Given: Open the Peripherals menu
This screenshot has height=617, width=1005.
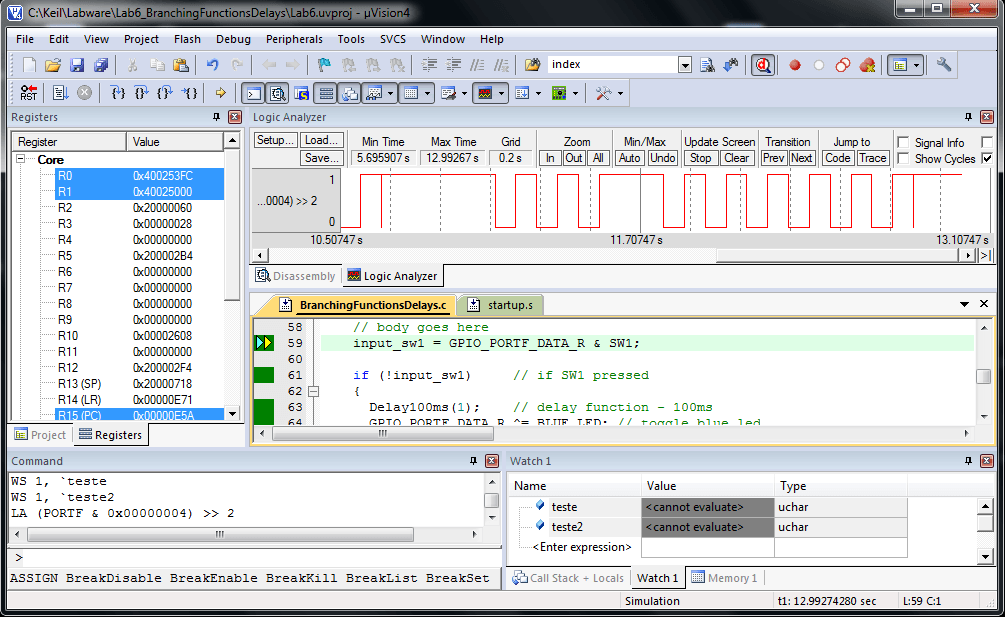Looking at the screenshot, I should (294, 39).
